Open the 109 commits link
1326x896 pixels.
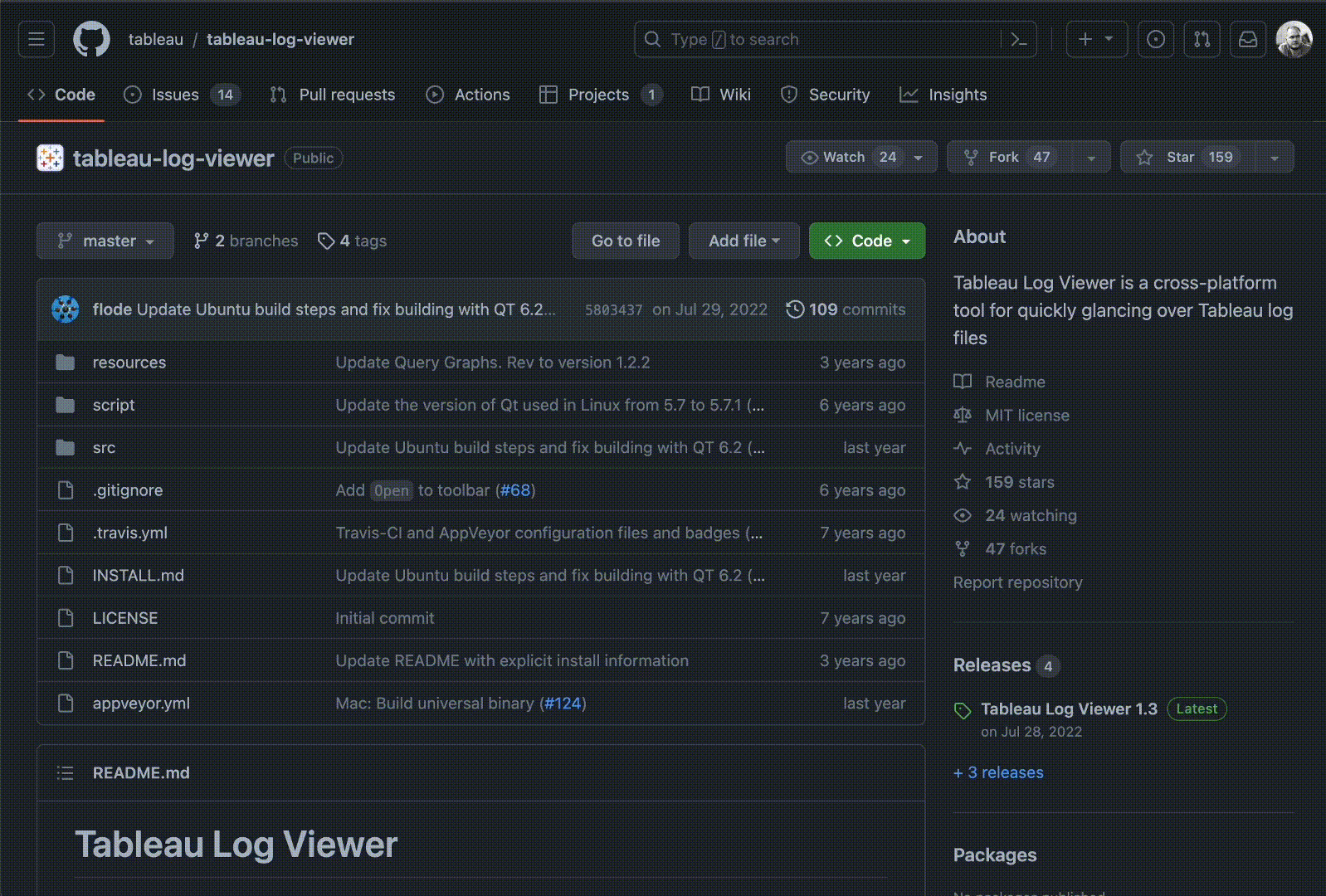pyautogui.click(x=846, y=309)
